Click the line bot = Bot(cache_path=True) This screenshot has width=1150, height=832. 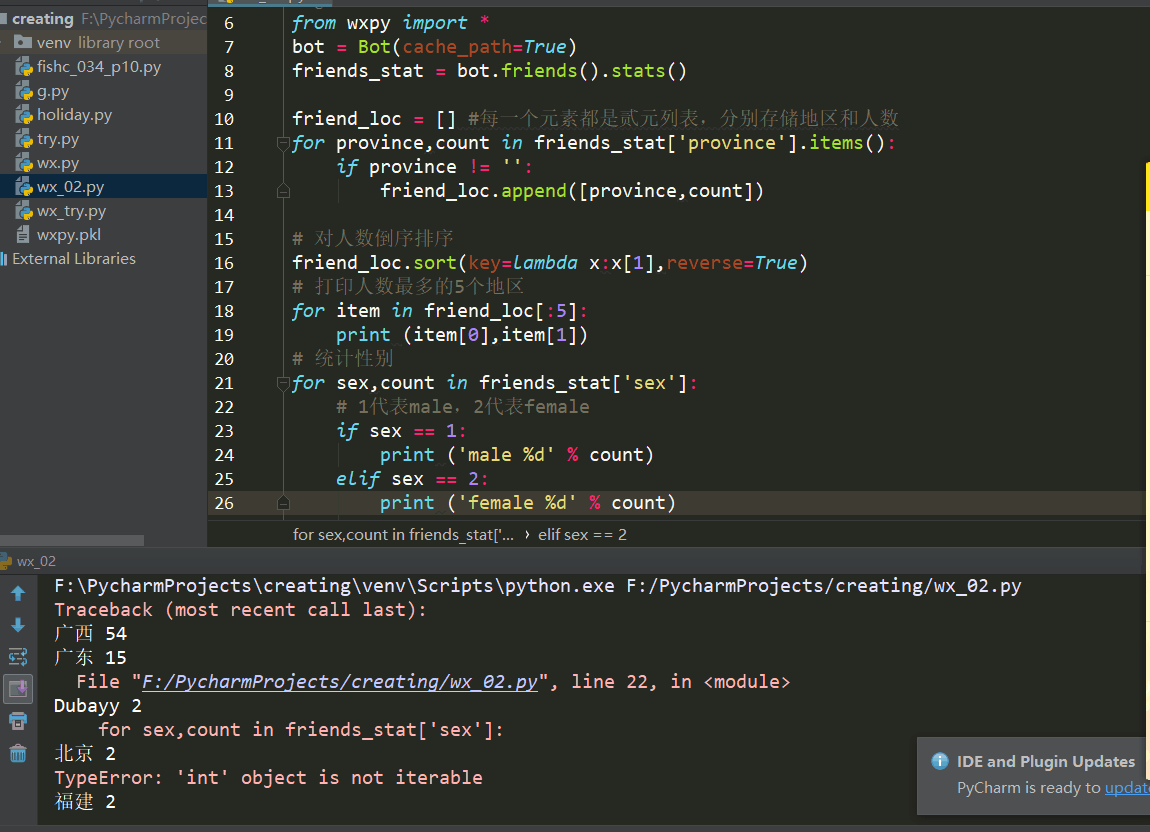point(434,47)
